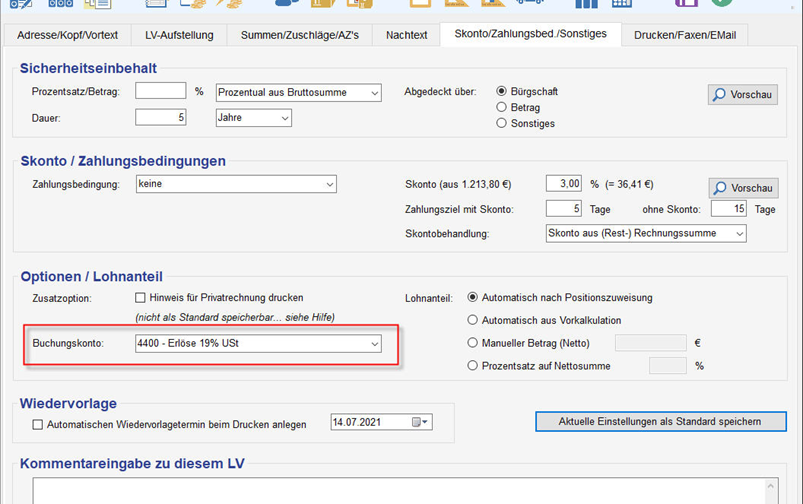Open the Drucken/Faxen/EMail tab
The height and width of the screenshot is (504, 803).
pos(685,35)
